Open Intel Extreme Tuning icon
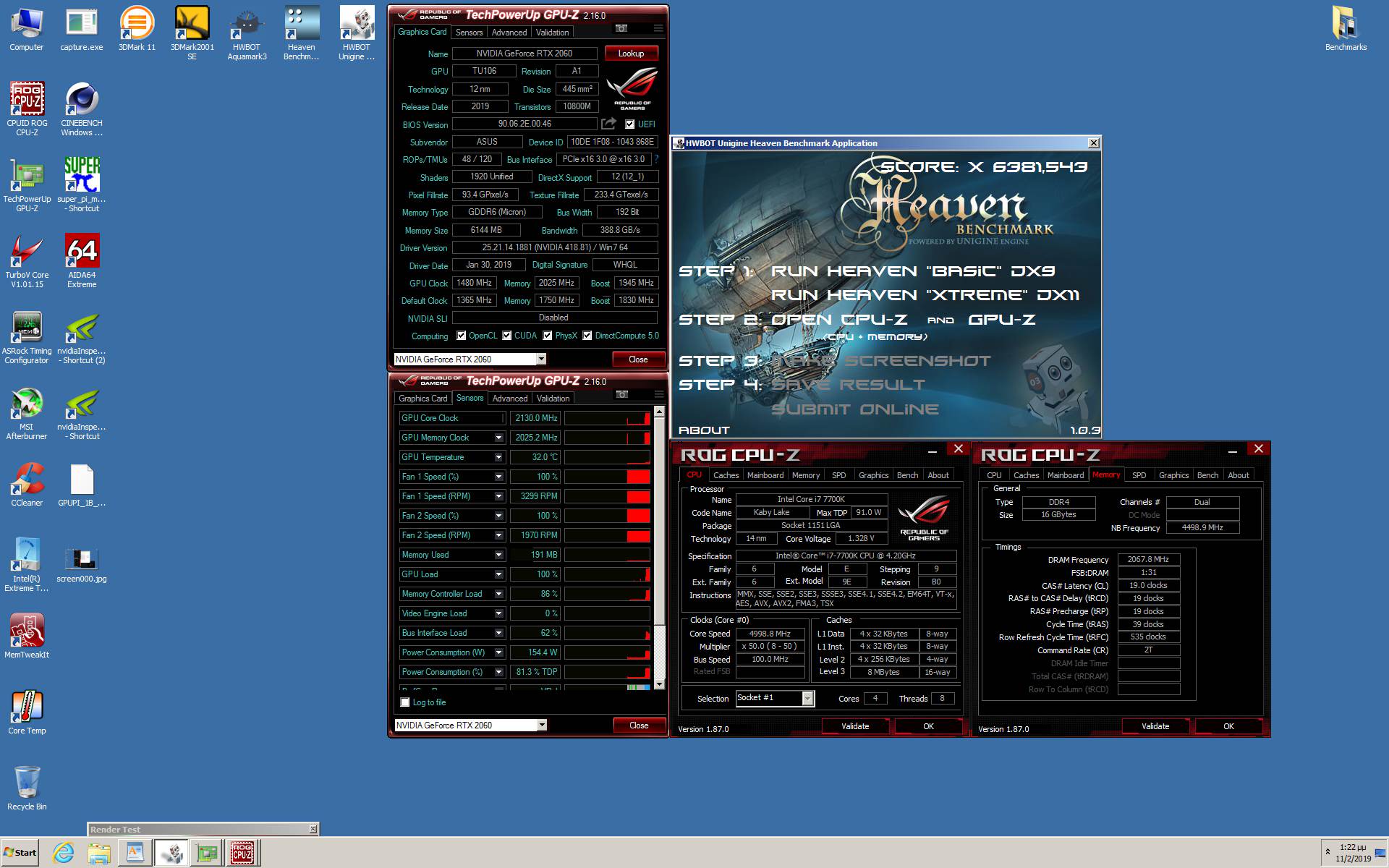Image resolution: width=1389 pixels, height=868 pixels. point(27,565)
